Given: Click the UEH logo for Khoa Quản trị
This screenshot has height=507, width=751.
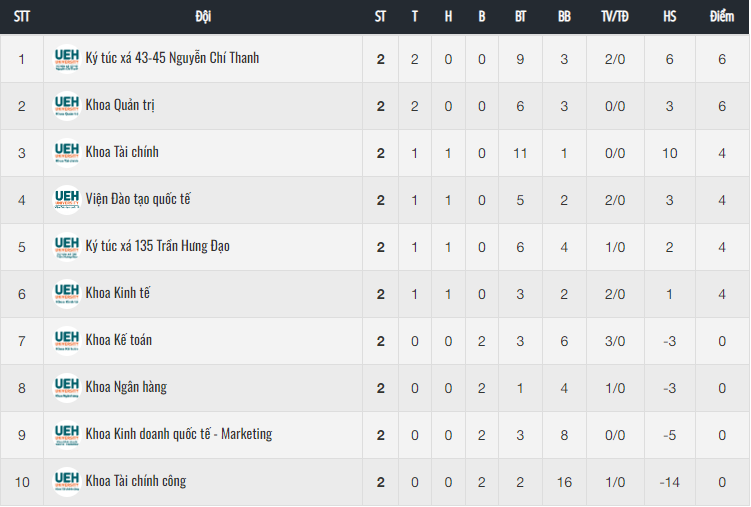Looking at the screenshot, I should [67, 106].
